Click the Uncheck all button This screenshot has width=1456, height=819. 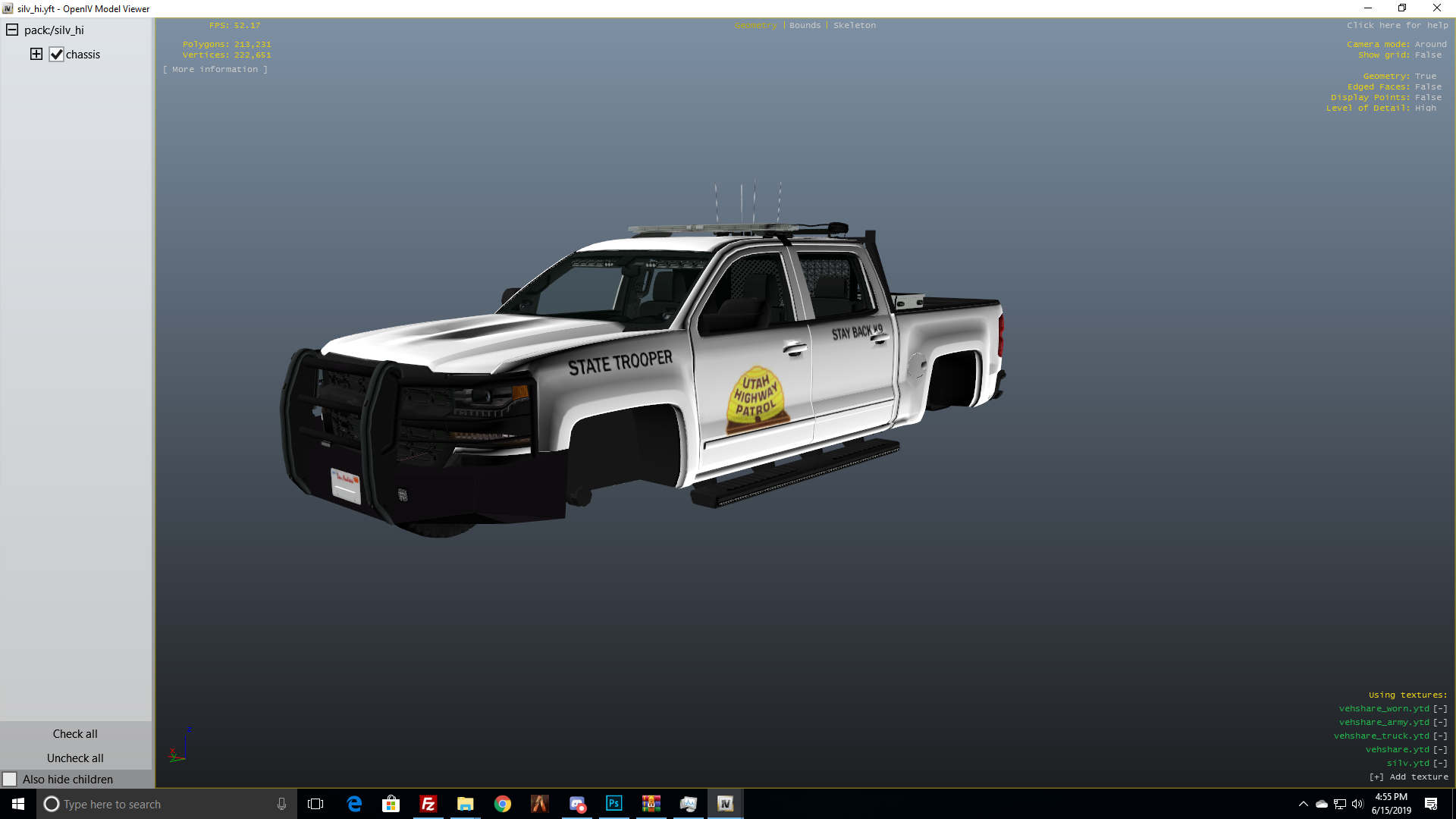75,758
